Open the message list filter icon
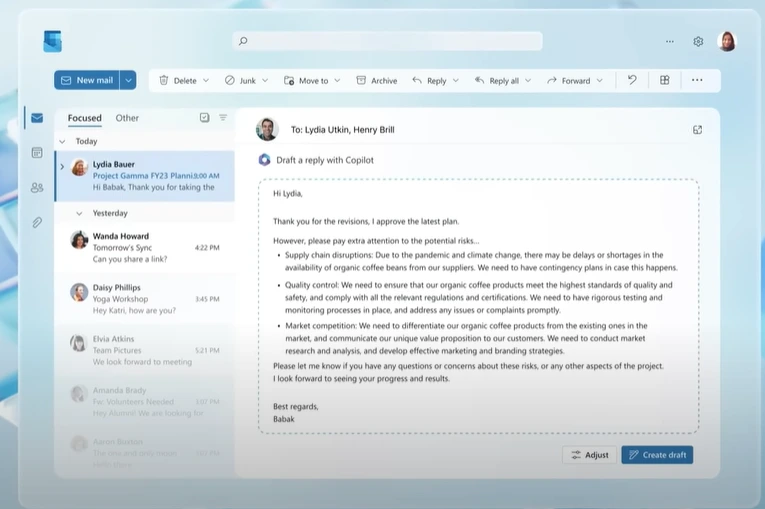The height and width of the screenshot is (509, 765). 223,118
